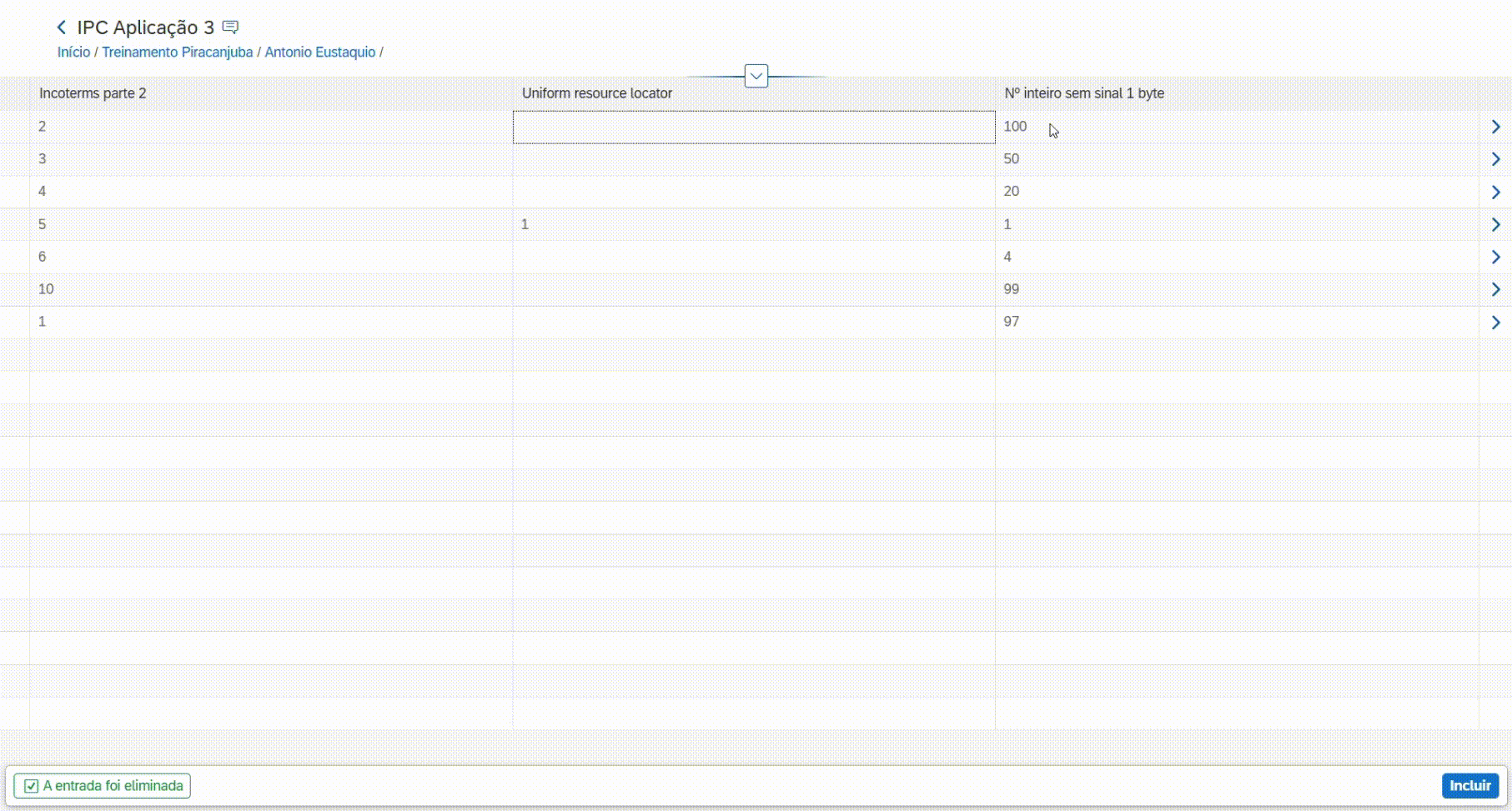This screenshot has width=1512, height=811.
Task: Open details arrow for Incoterms row 6
Action: click(1495, 257)
